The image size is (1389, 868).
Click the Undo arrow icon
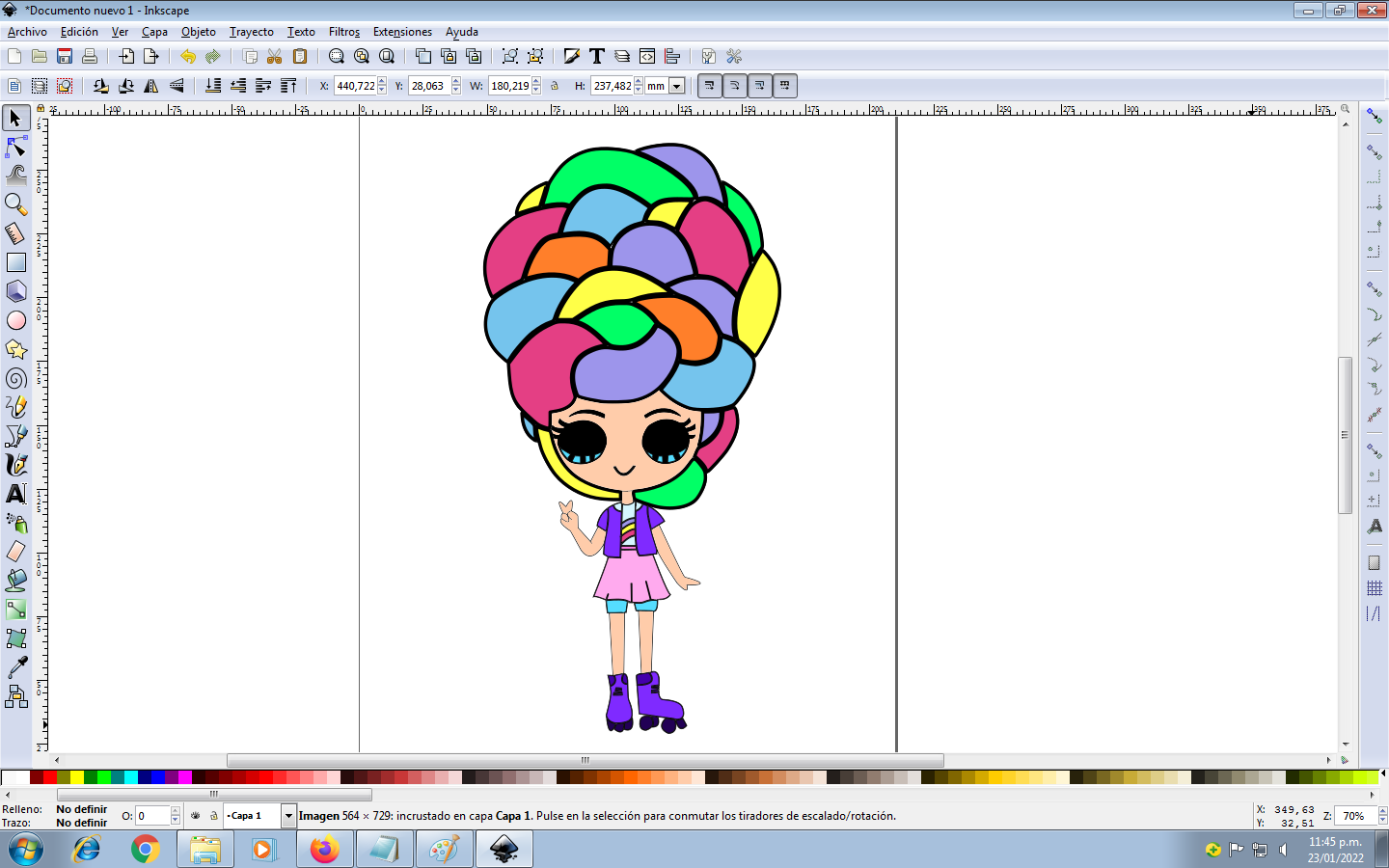pos(187,57)
